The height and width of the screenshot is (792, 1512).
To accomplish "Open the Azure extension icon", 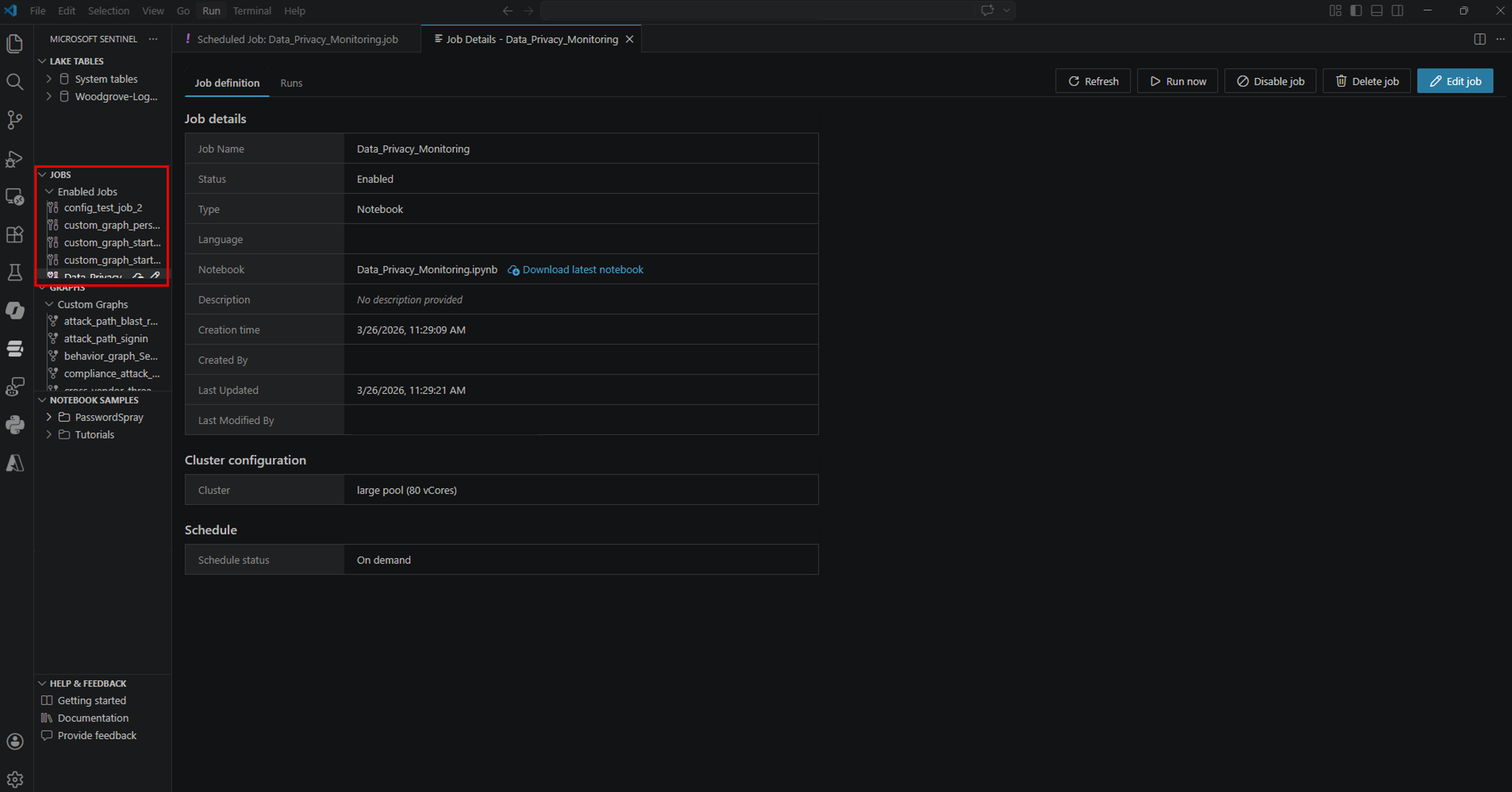I will pyautogui.click(x=15, y=463).
